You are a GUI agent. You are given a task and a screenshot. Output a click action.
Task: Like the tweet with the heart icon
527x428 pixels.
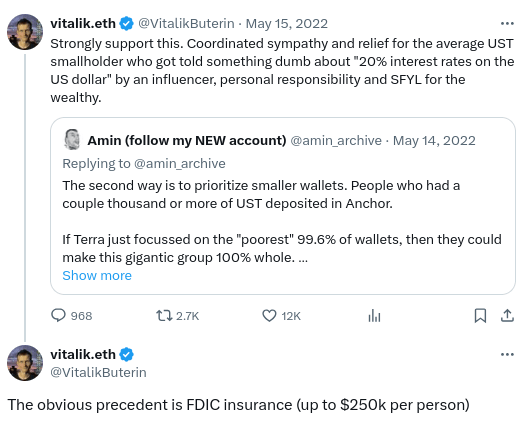(x=269, y=316)
